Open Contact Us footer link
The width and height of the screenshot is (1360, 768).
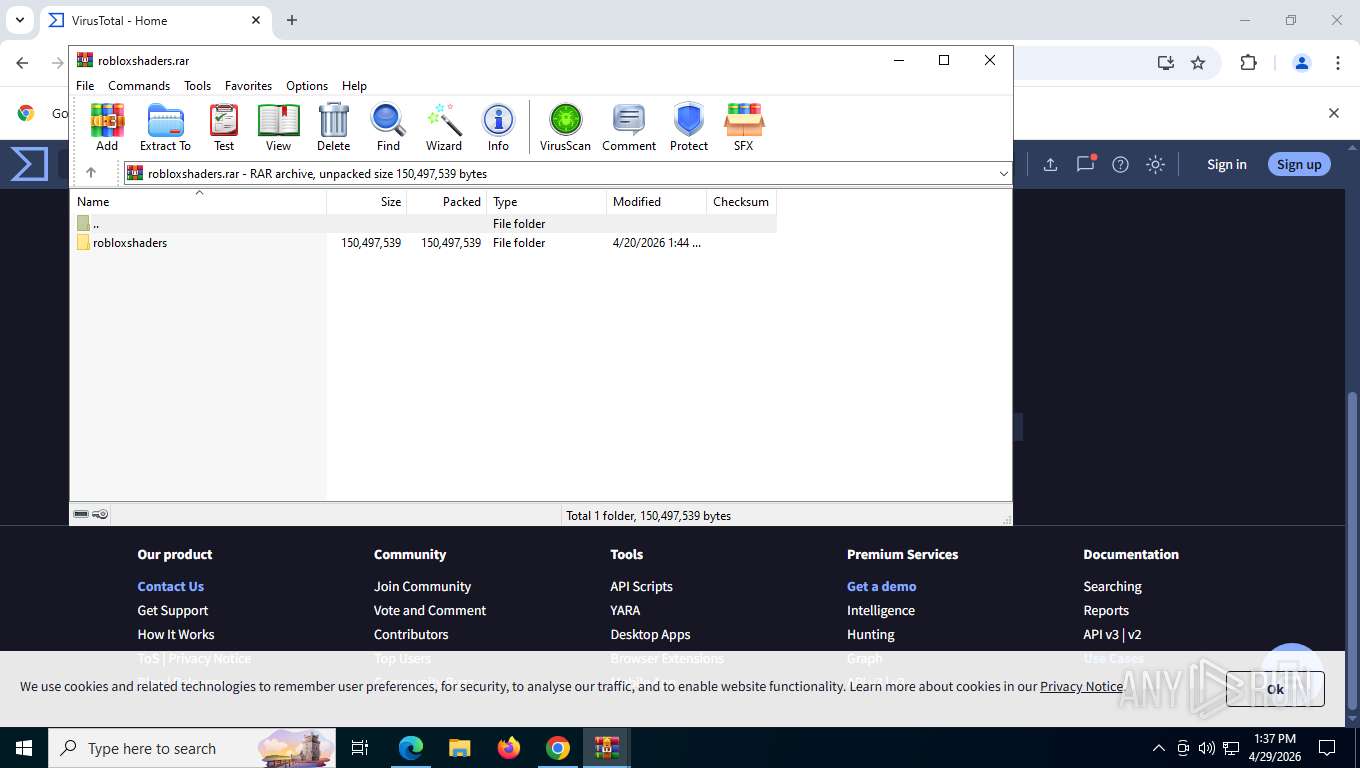coord(170,586)
